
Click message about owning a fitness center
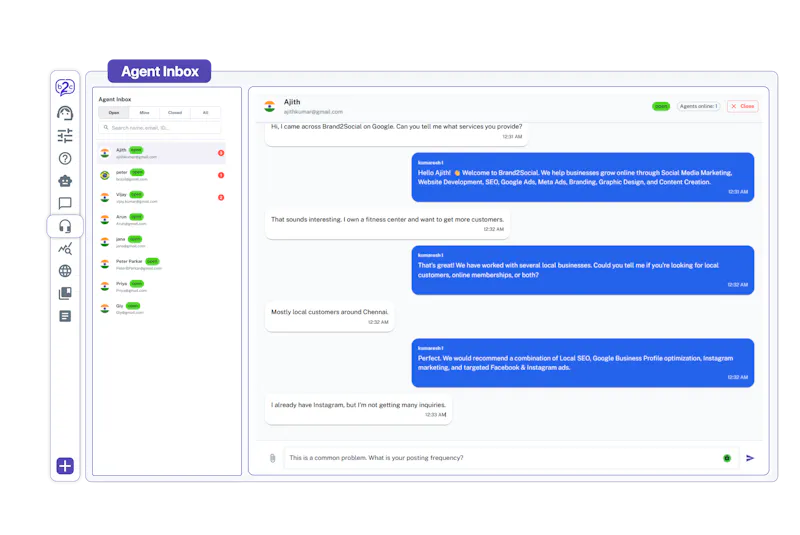click(387, 224)
